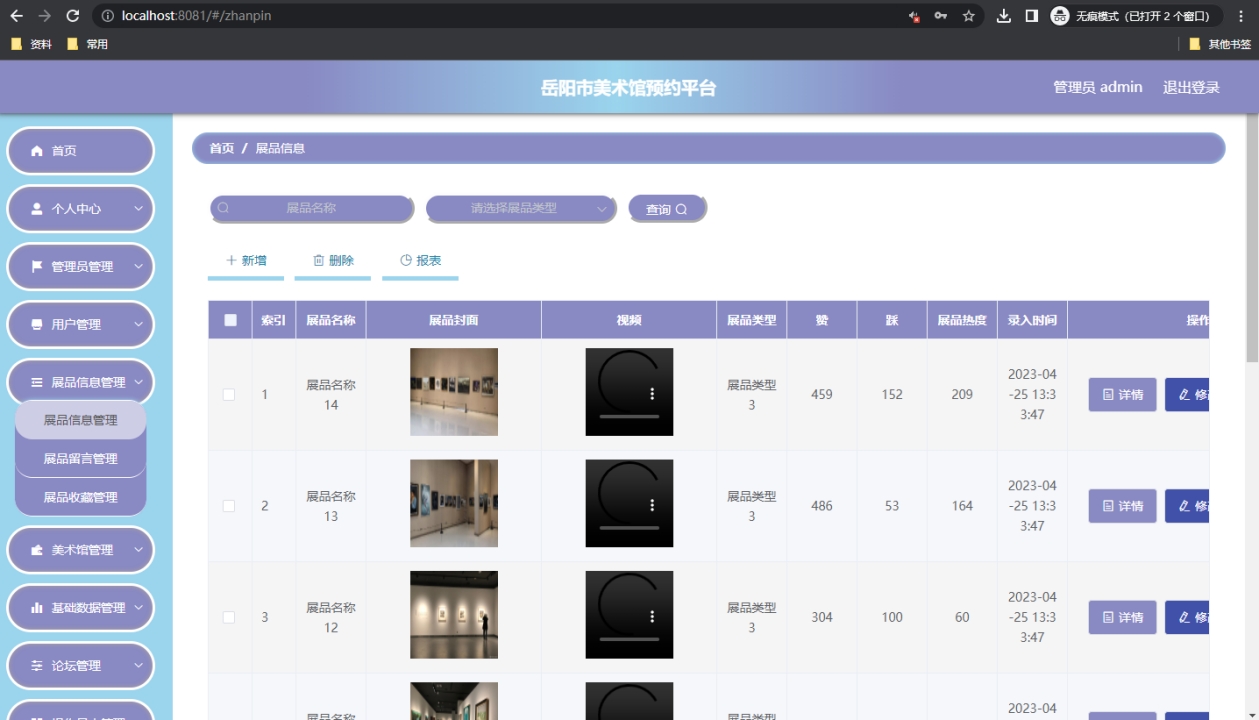Click the 展品热度 column header

962,320
